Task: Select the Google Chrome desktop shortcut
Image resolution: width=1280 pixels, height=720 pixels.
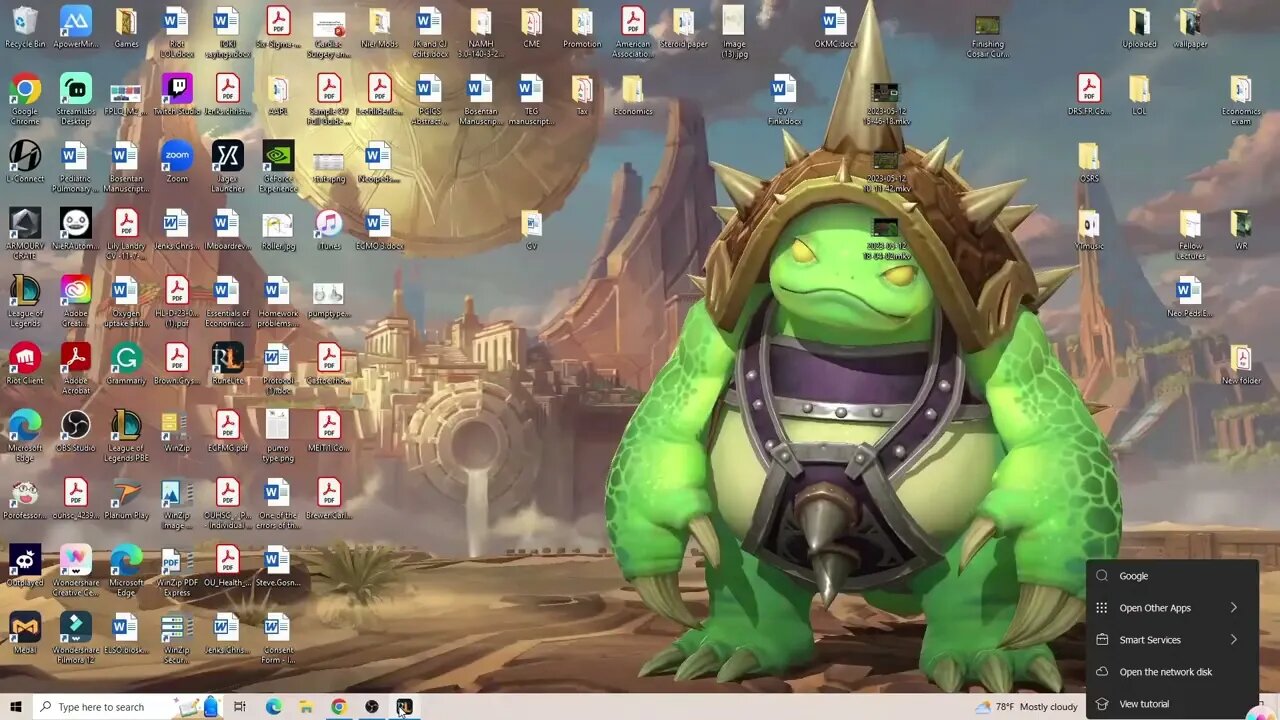Action: click(25, 100)
